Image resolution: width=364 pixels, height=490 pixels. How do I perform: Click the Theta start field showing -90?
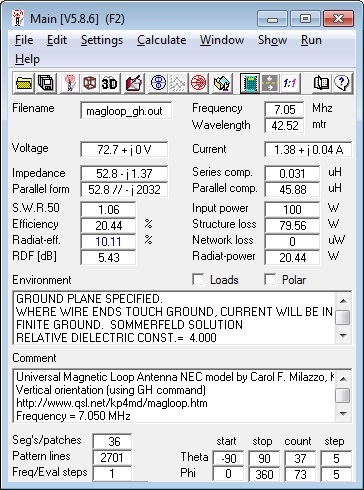[228, 458]
